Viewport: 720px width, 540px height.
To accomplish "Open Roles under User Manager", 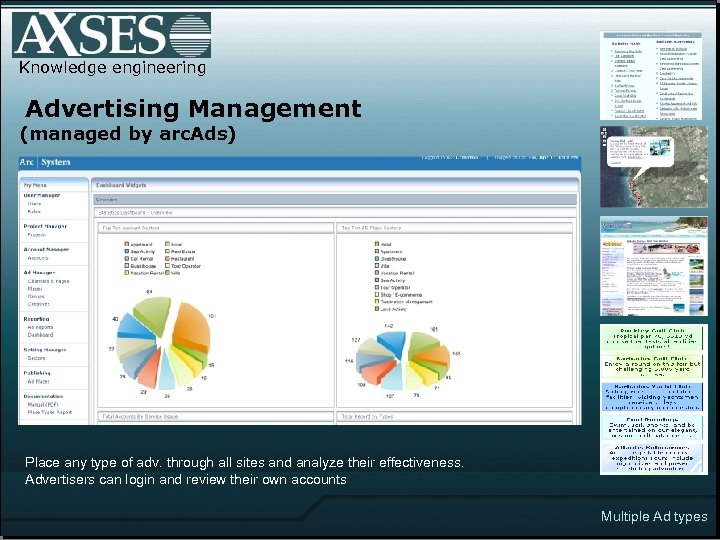I will (x=34, y=212).
